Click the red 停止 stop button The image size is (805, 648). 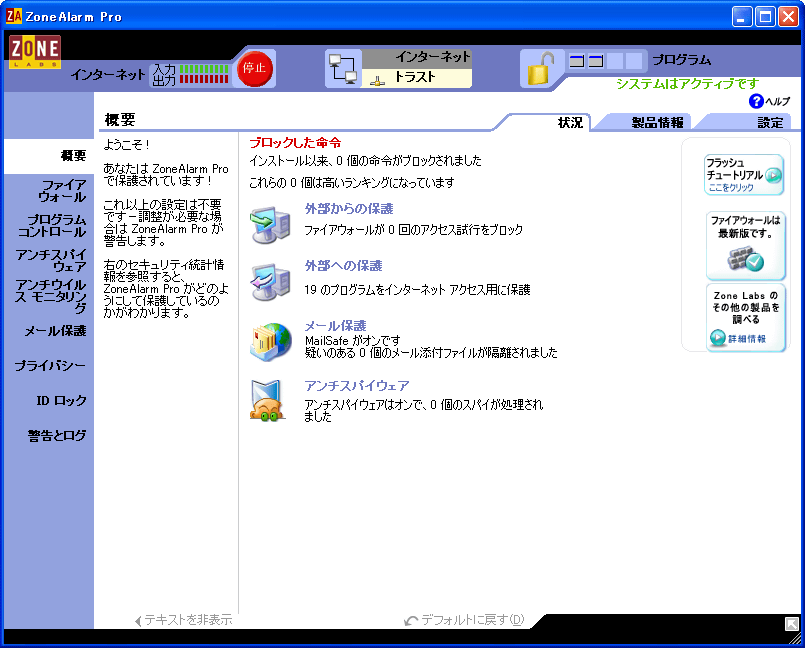pyautogui.click(x=254, y=68)
